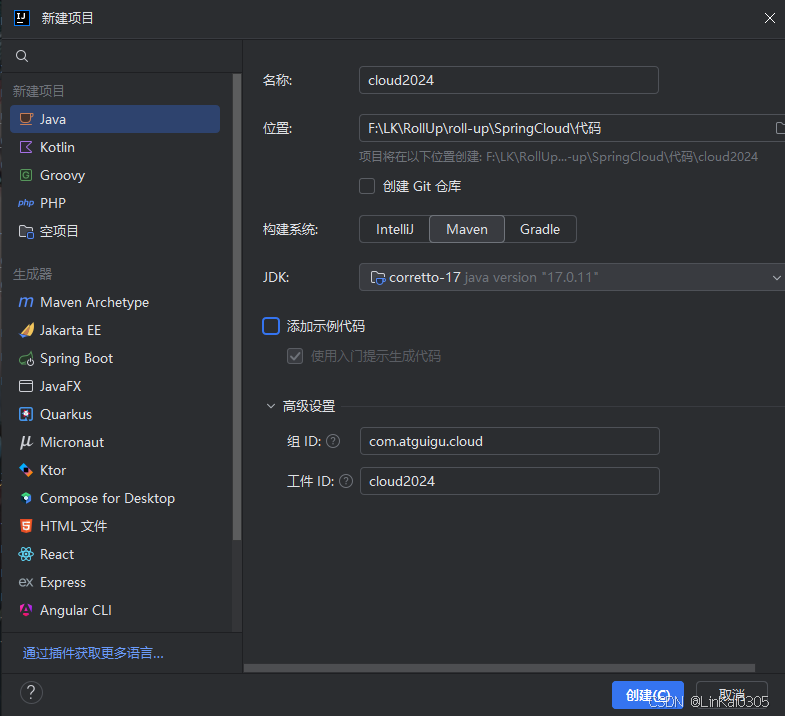Select the Java project icon
The height and width of the screenshot is (716, 785).
click(x=26, y=119)
